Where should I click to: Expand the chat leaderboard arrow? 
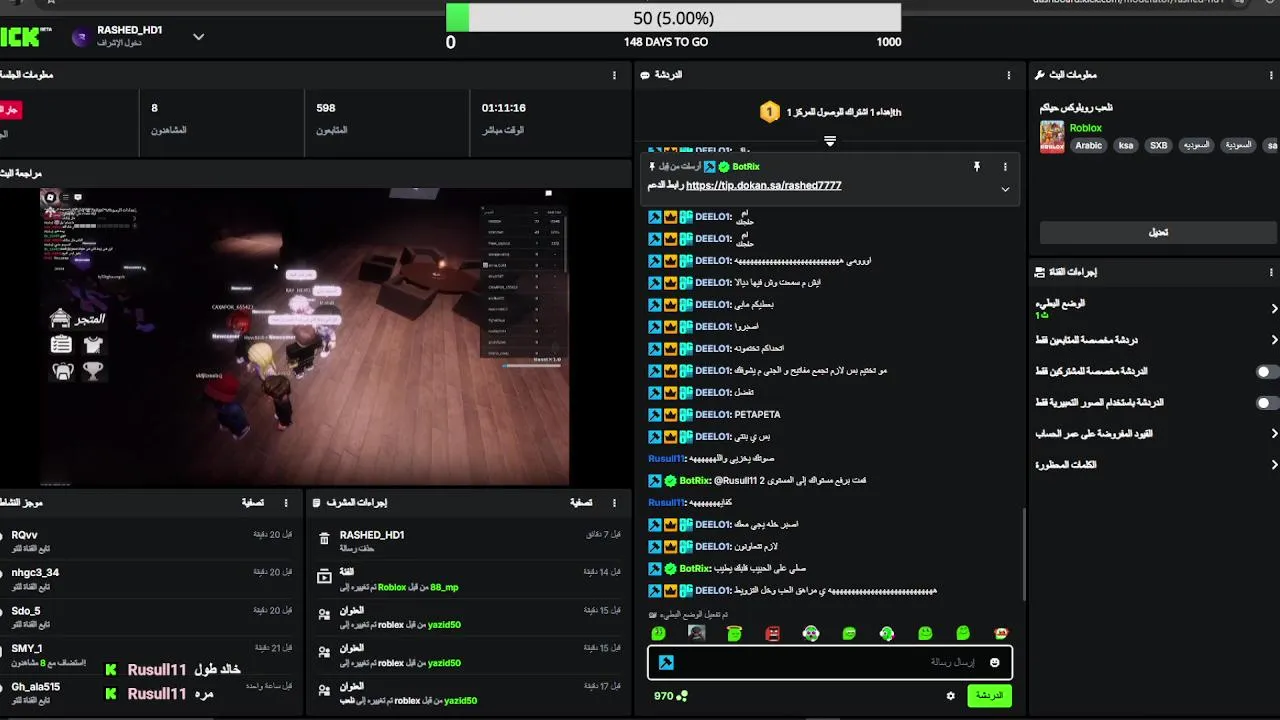830,141
